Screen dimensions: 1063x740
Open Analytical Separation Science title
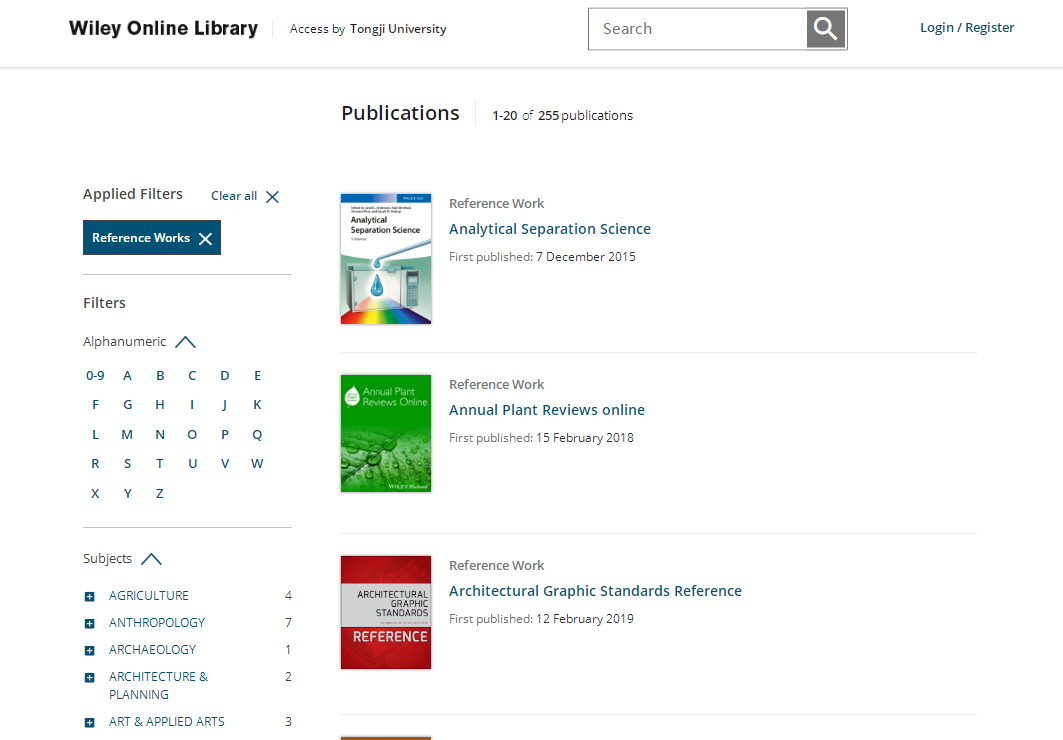coord(550,229)
